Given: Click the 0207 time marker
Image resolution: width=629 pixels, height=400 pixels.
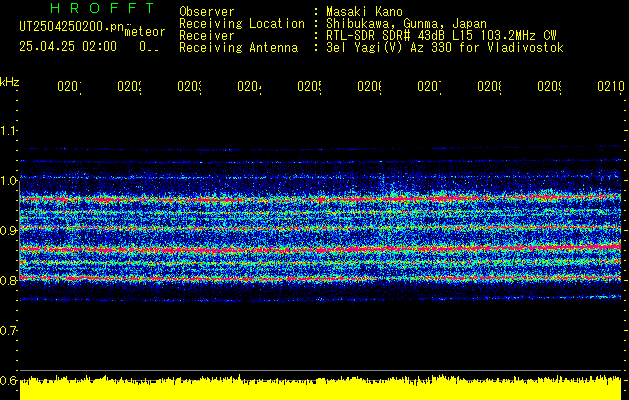Looking at the screenshot, I should 429,86.
